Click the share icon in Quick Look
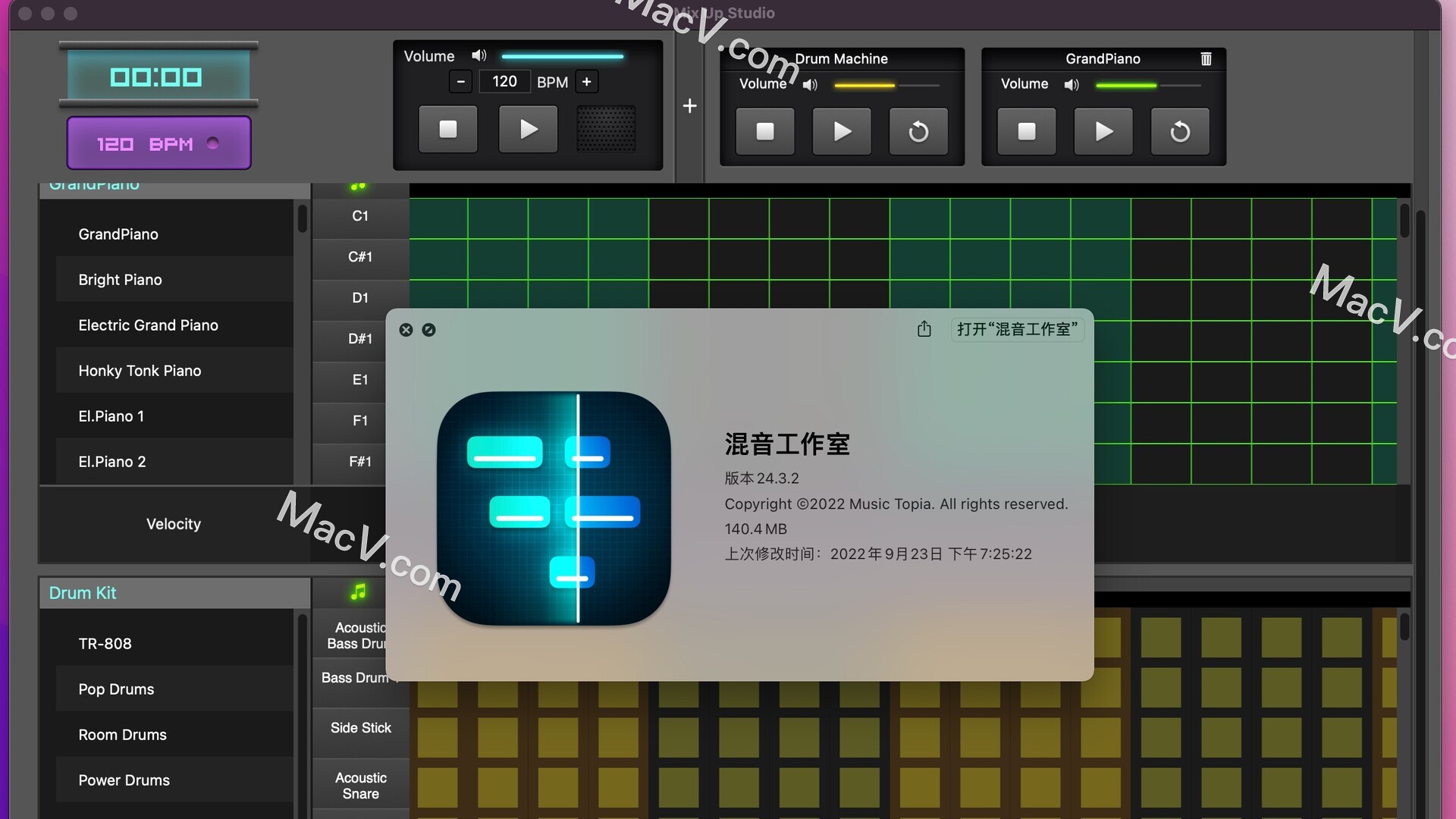The image size is (1456, 819). pos(924,328)
